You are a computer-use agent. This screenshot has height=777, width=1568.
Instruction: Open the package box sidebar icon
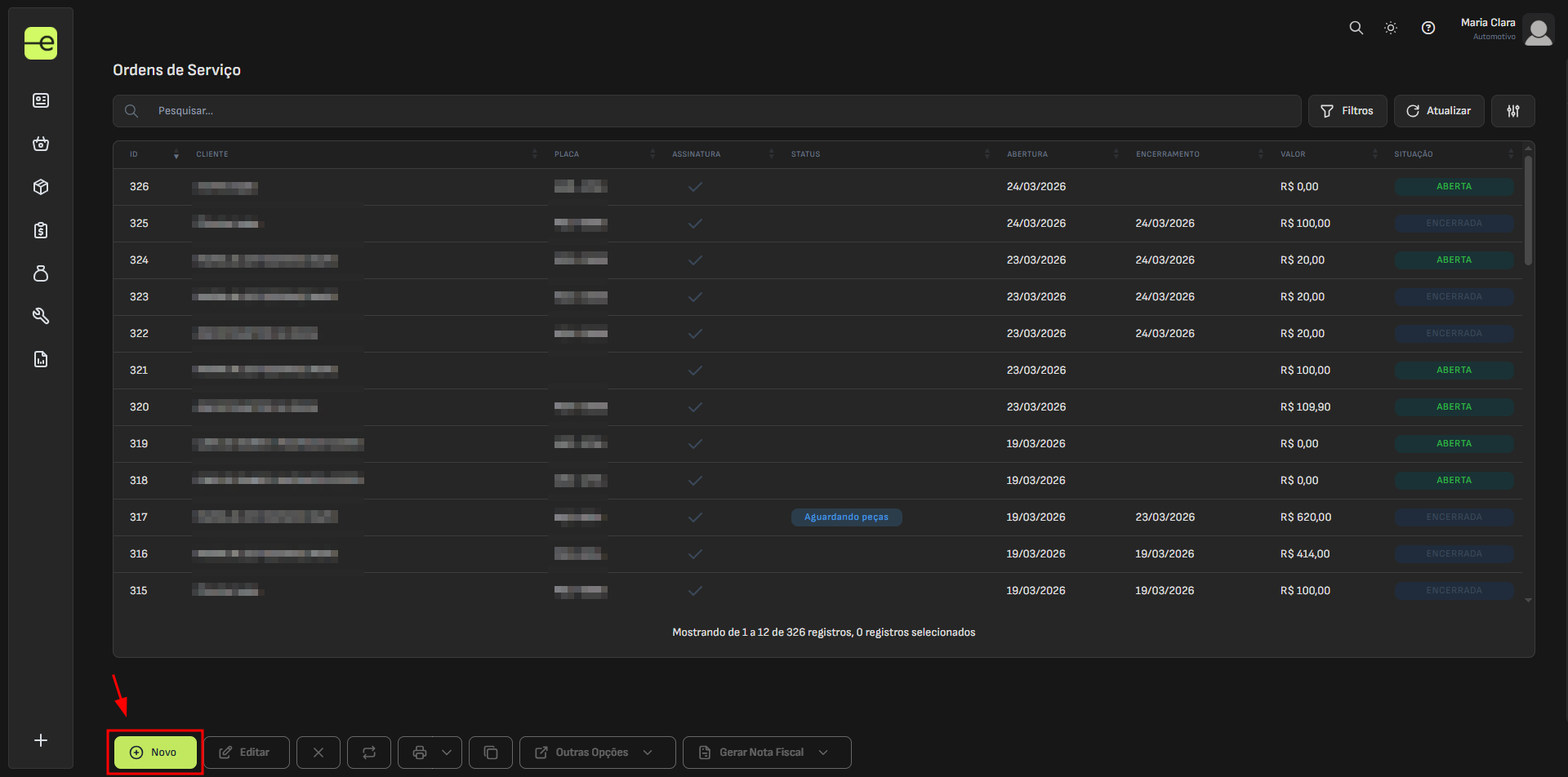click(x=41, y=187)
